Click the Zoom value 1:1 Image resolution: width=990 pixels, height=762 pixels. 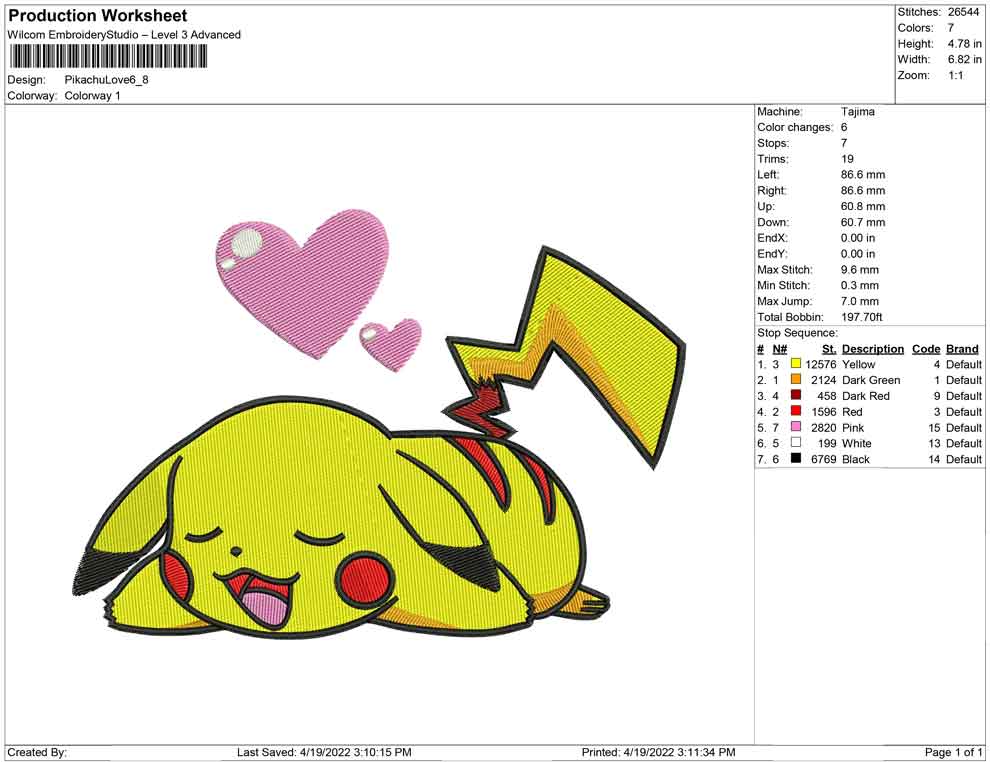coord(955,75)
